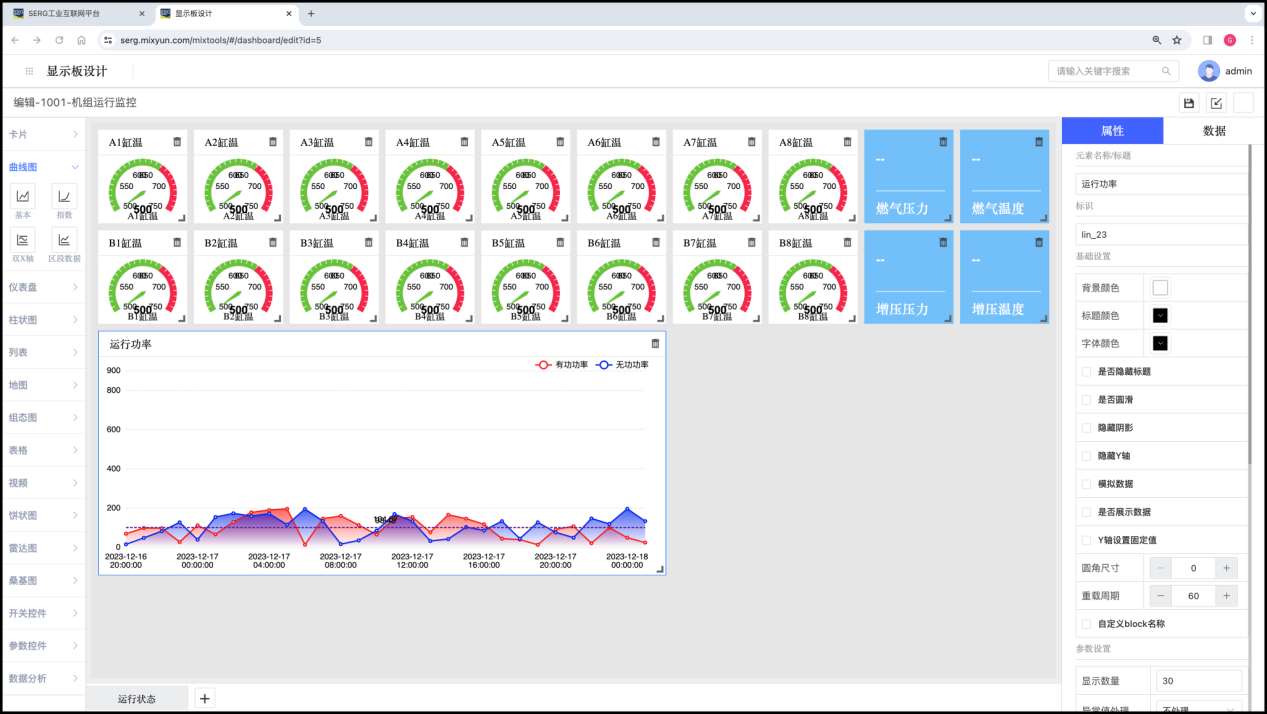Expand the 柱状图 category

point(43,320)
